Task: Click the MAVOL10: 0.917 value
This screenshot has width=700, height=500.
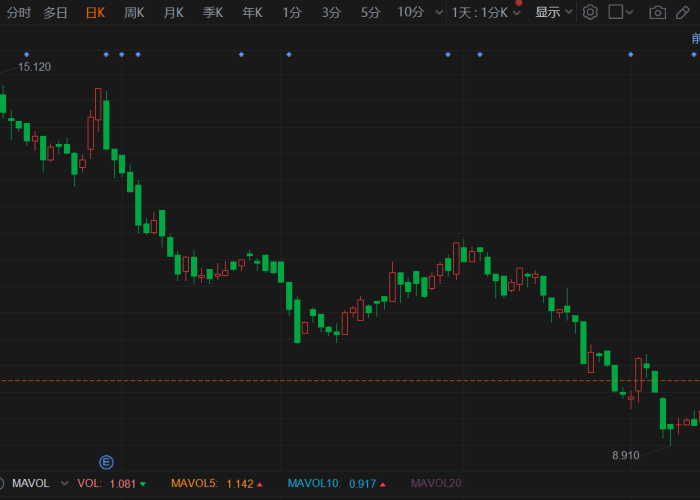Action: (332, 483)
